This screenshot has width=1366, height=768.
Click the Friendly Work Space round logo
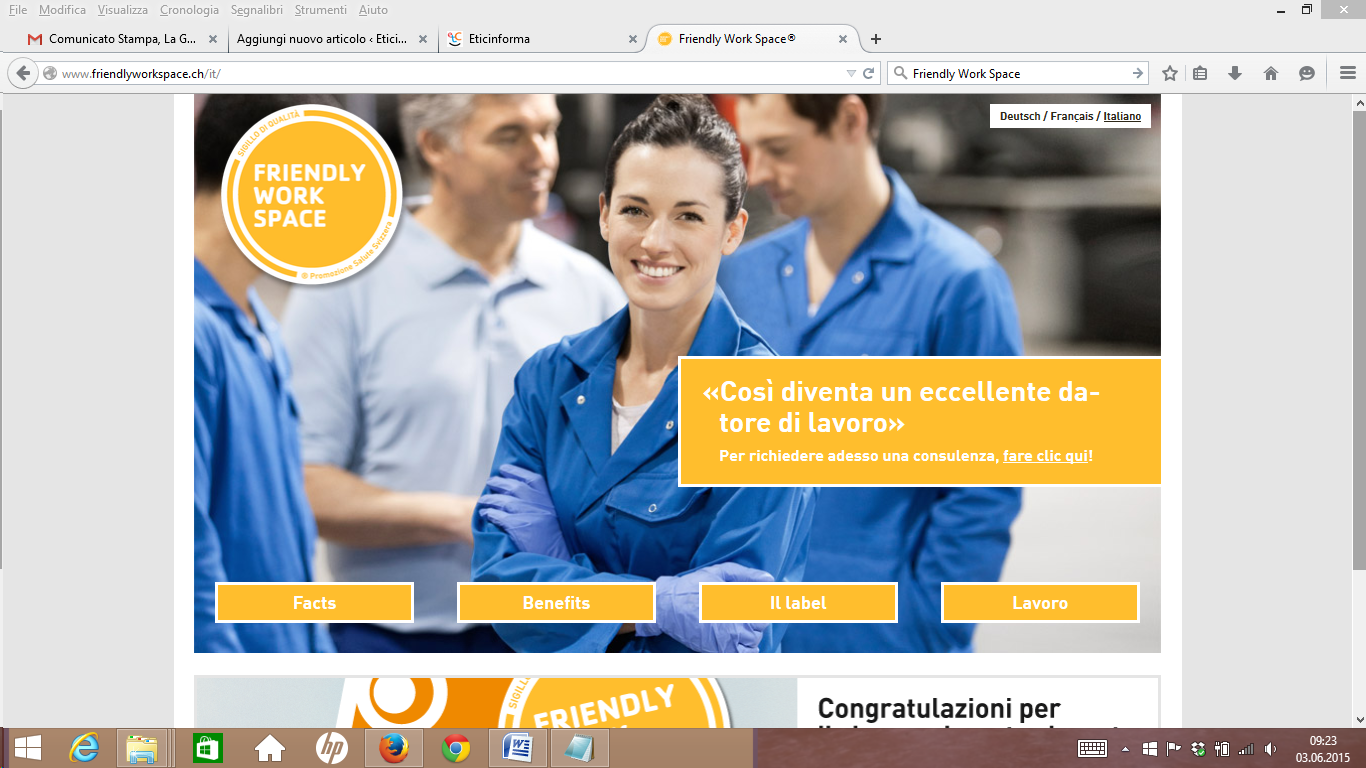[311, 194]
